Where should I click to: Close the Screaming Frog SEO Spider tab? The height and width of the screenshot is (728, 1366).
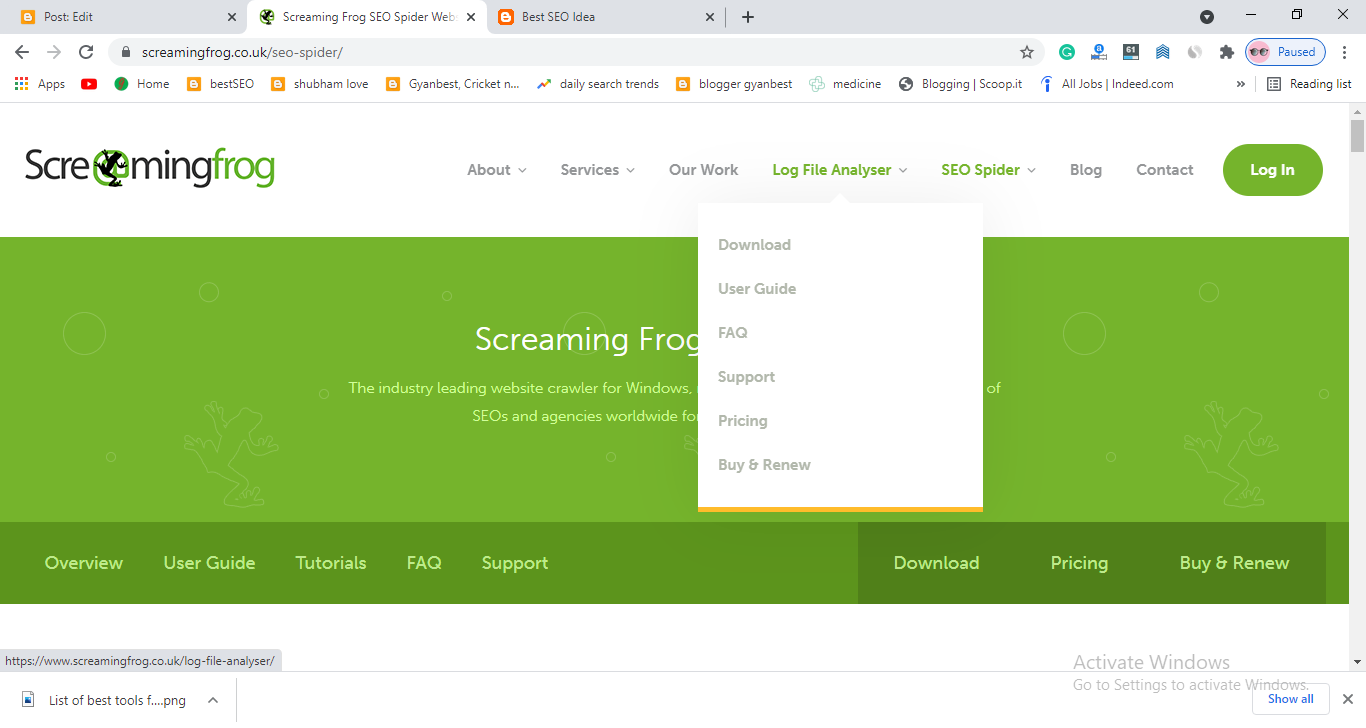click(x=471, y=17)
